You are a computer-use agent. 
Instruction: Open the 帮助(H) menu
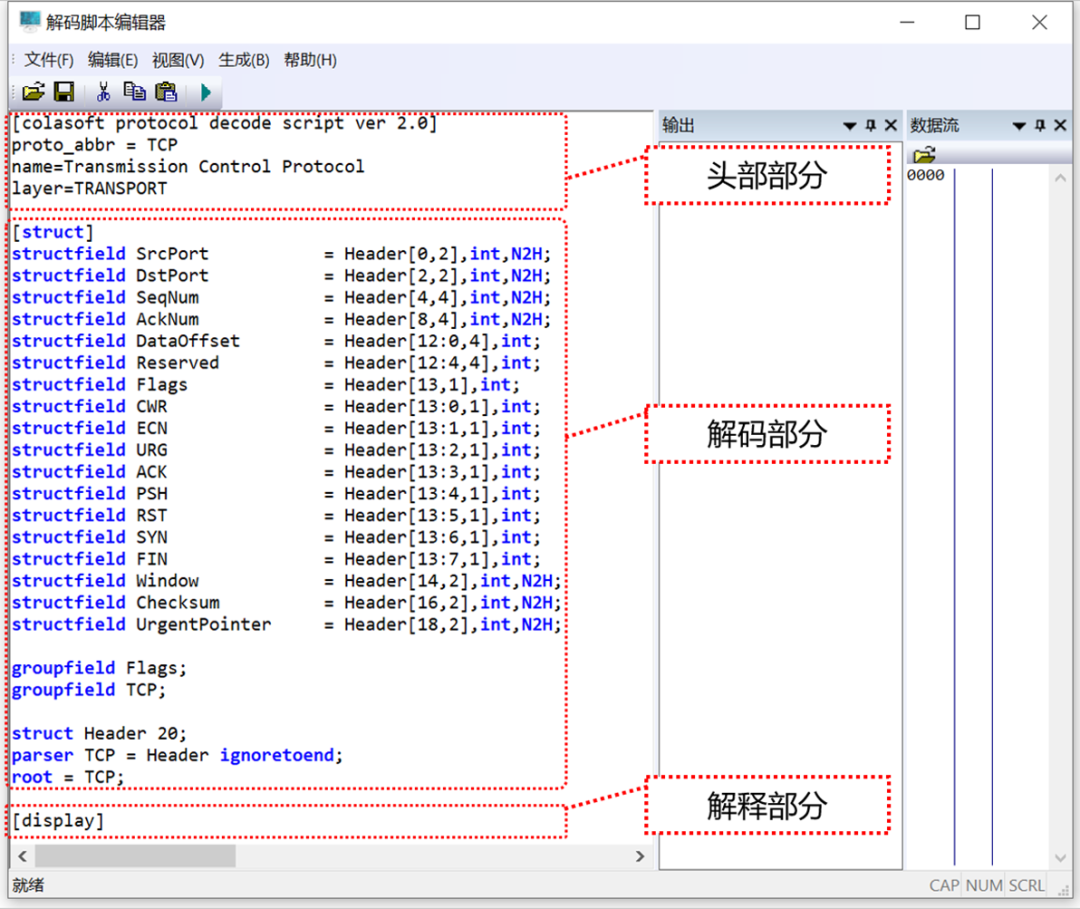310,60
